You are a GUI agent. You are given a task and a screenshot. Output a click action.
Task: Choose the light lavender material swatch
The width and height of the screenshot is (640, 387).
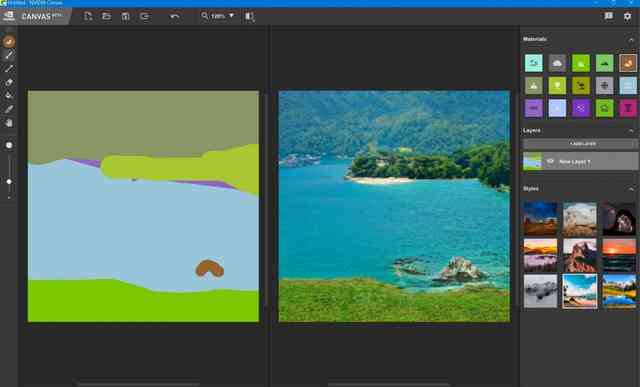pos(557,109)
